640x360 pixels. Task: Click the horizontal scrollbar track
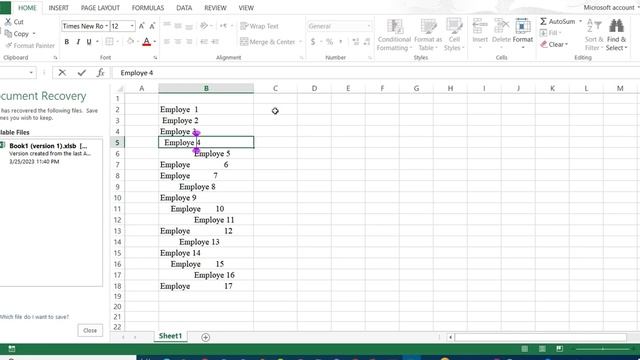[540, 337]
